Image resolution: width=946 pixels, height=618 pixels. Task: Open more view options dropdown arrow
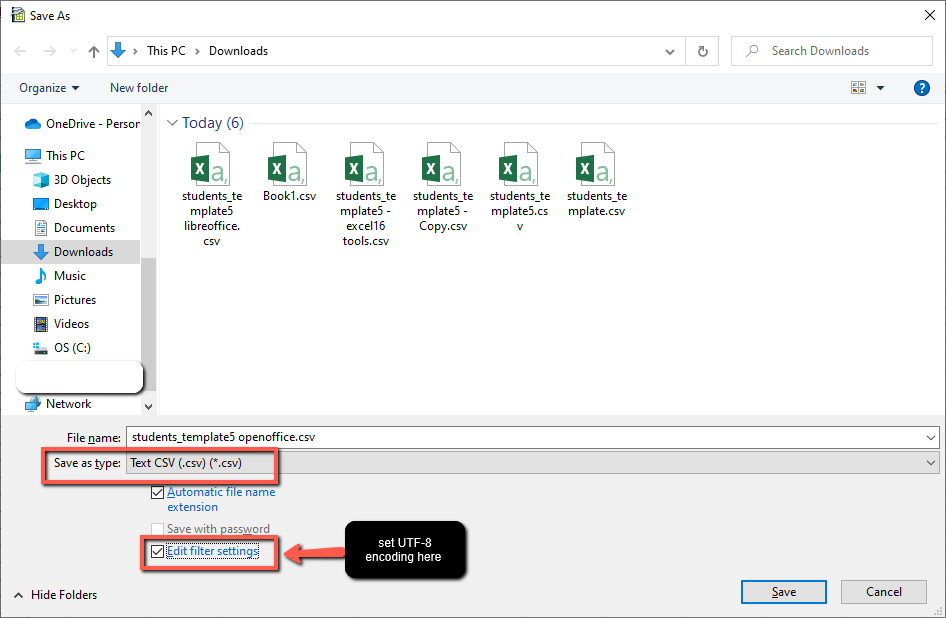coord(880,88)
